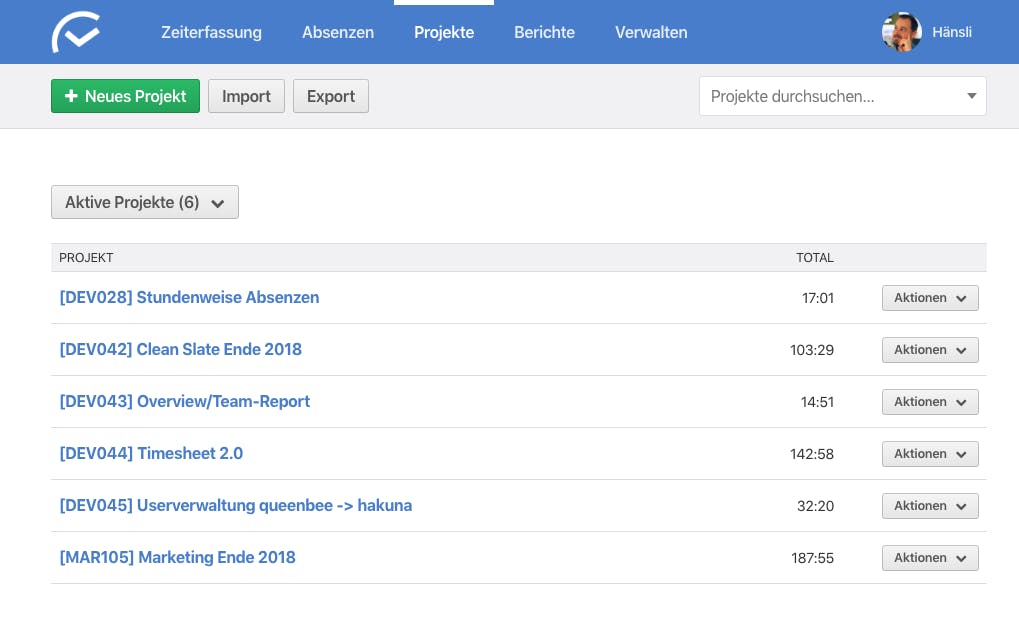Go to the Zeiterfassung tab
Screen dimensions: 1019x637
pyautogui.click(x=211, y=32)
